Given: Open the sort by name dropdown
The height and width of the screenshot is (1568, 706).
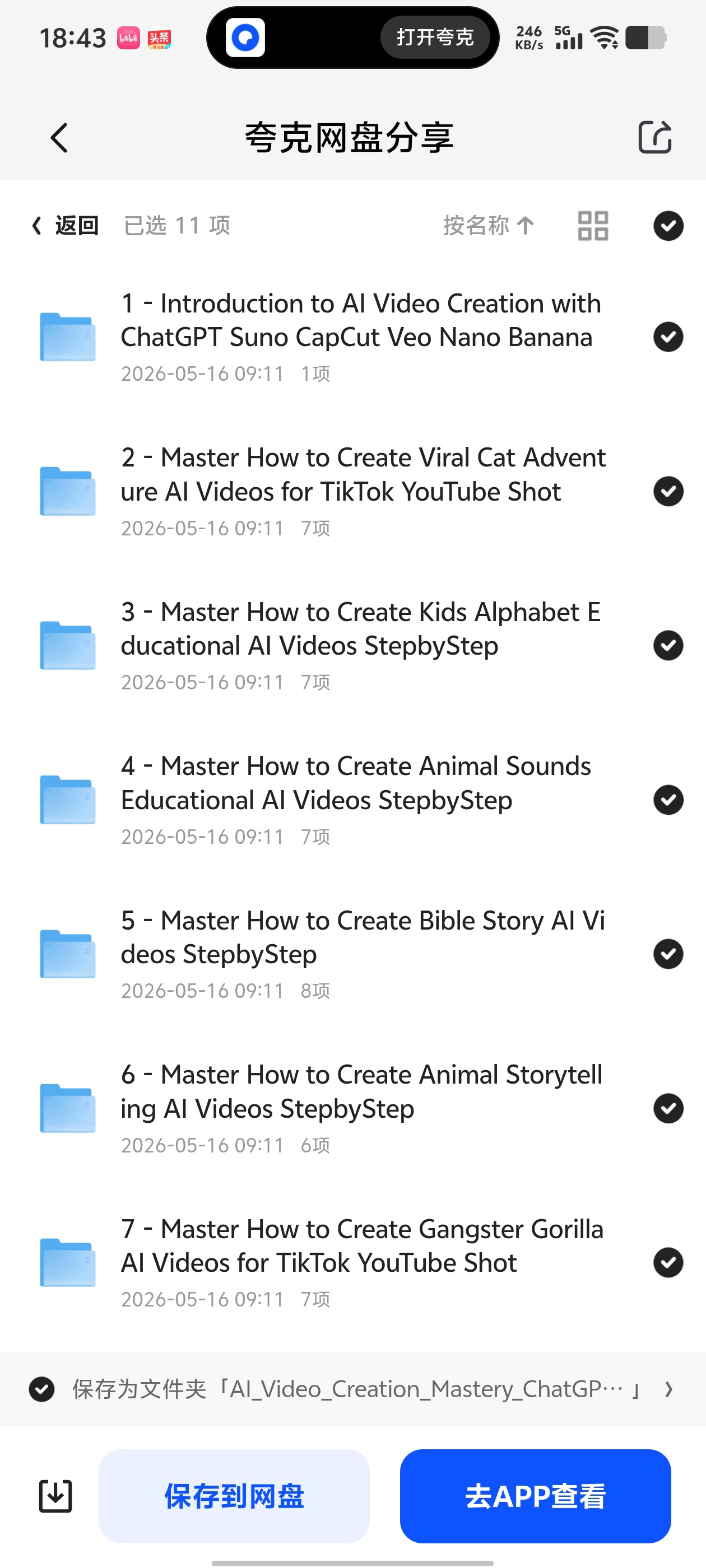Looking at the screenshot, I should coord(489,226).
